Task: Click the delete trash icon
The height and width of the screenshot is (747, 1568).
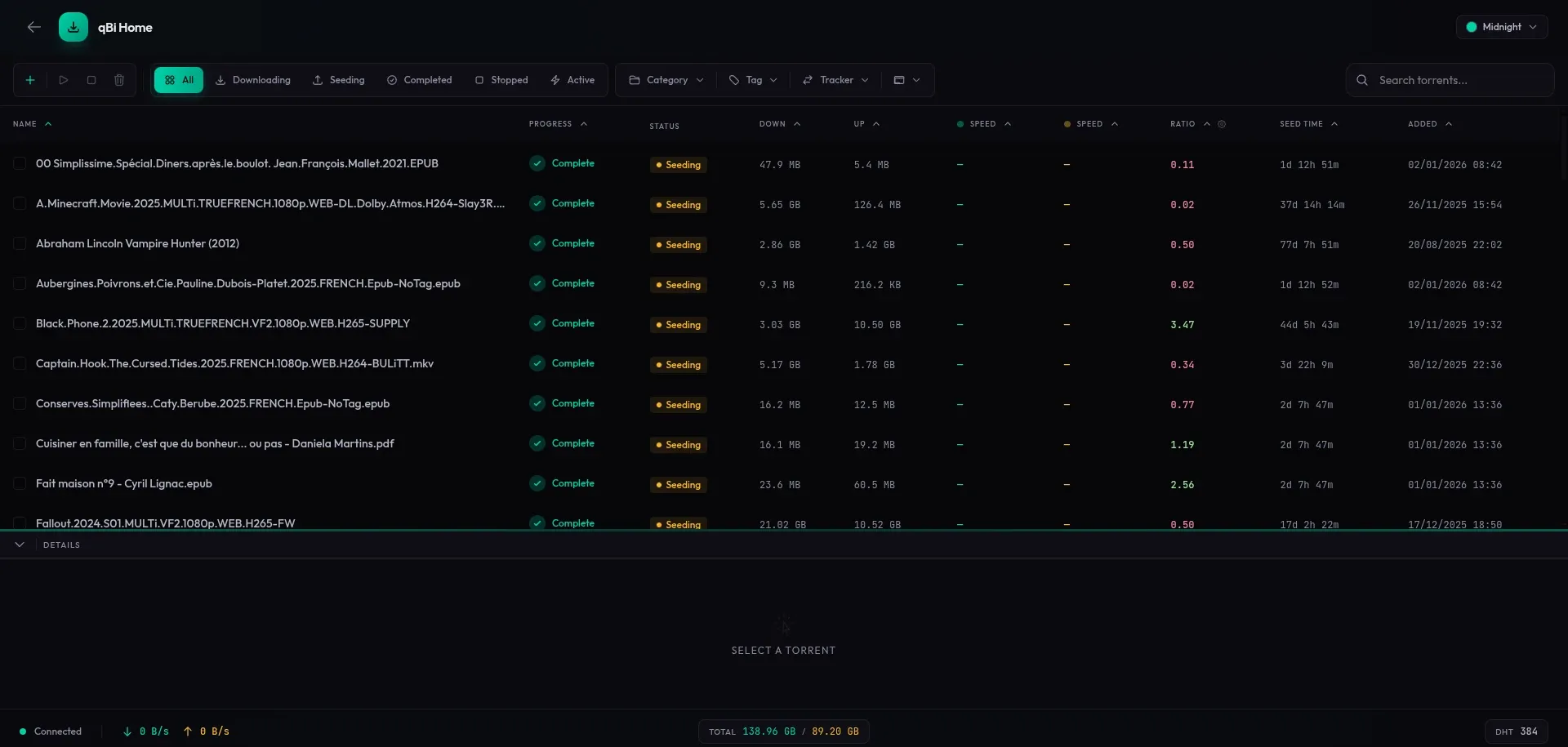Action: click(119, 80)
